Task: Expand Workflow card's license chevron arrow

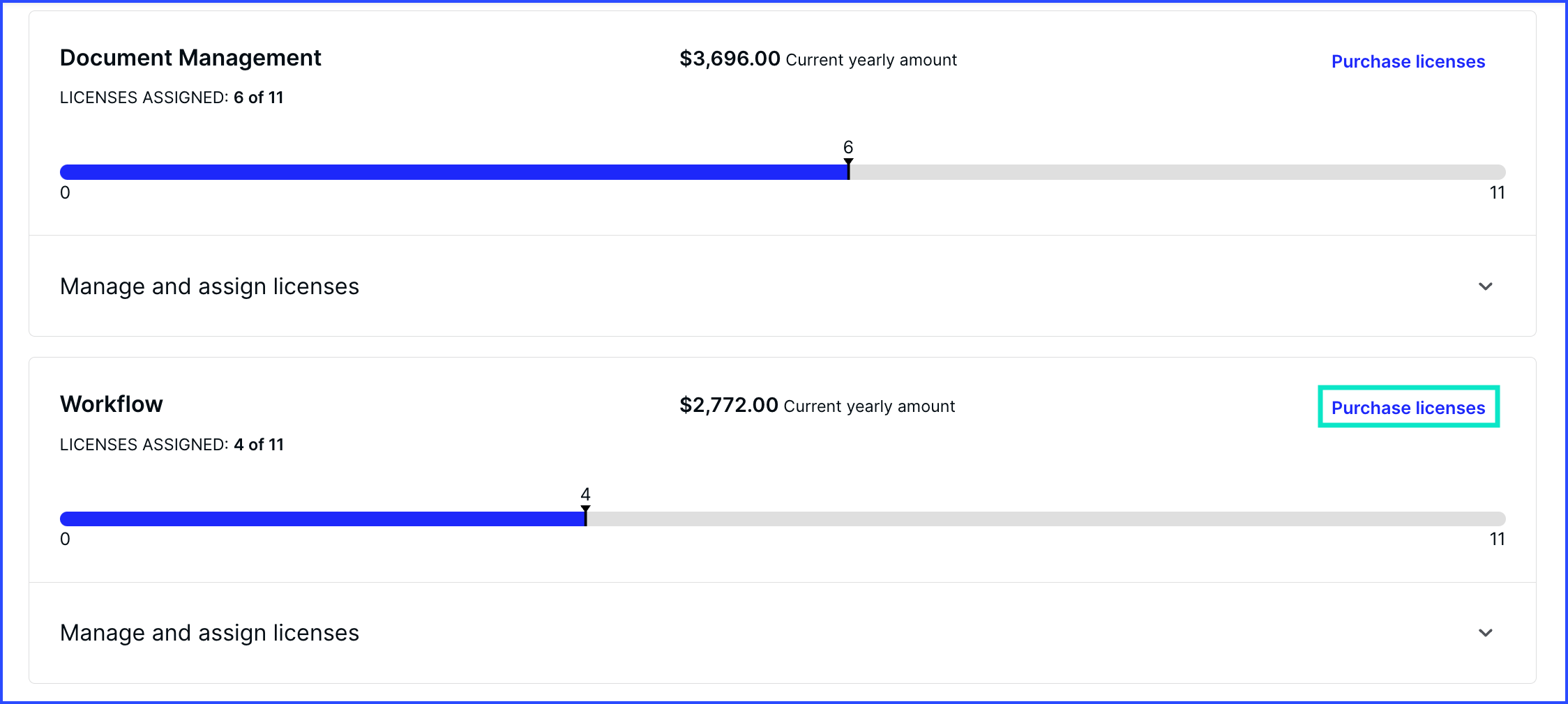Action: click(x=1485, y=633)
